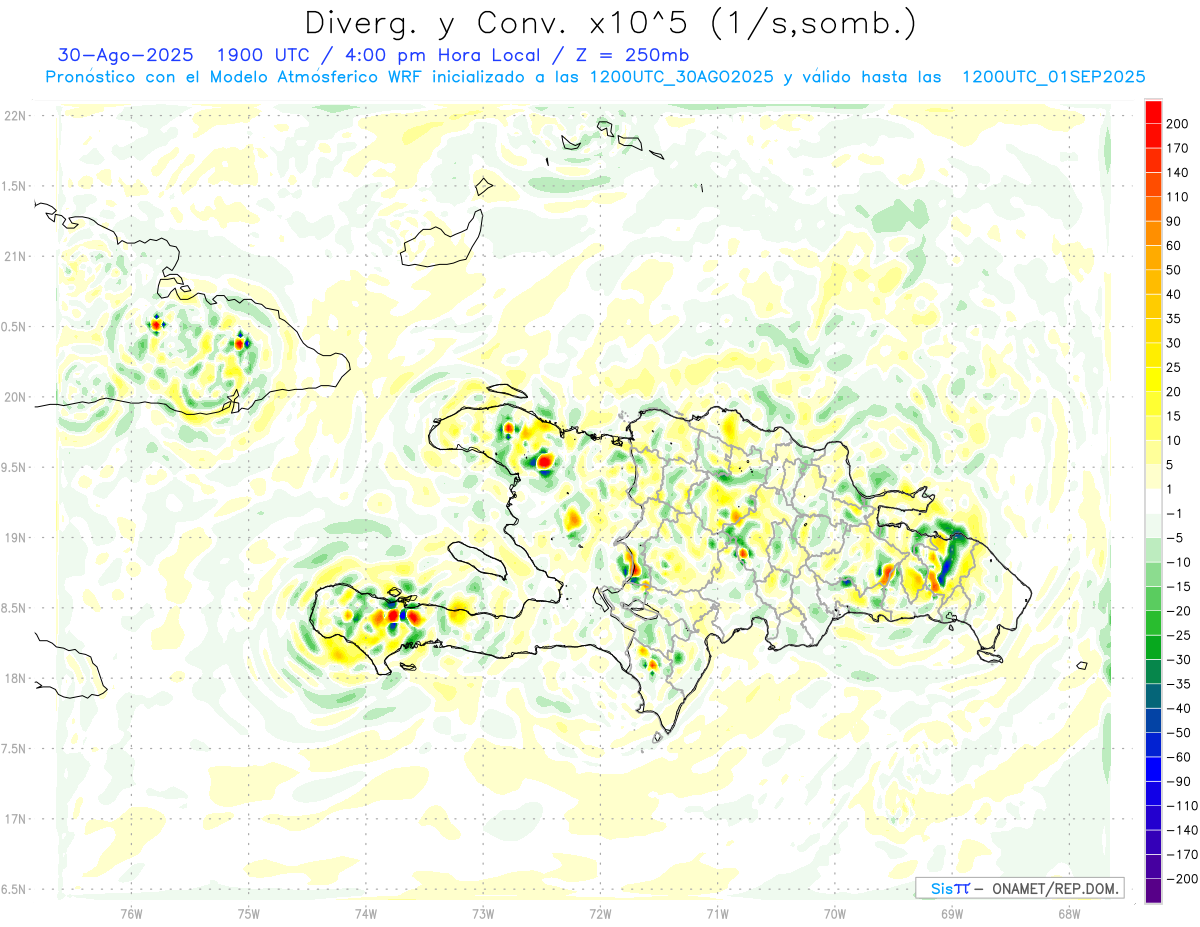1200x927 pixels.
Task: Click the "-50" color bar label
Action: (1178, 733)
